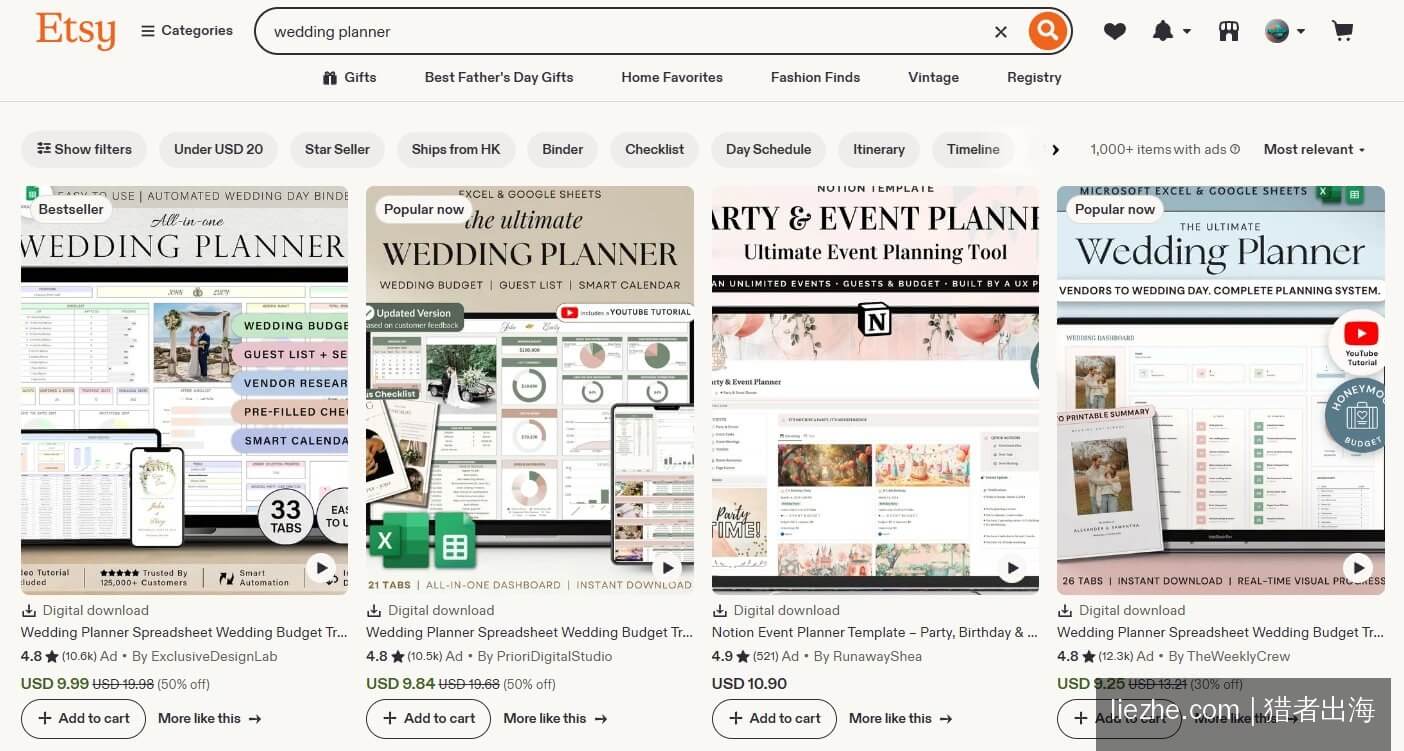More like this for ExclusiveDesignLab listing

pos(210,718)
